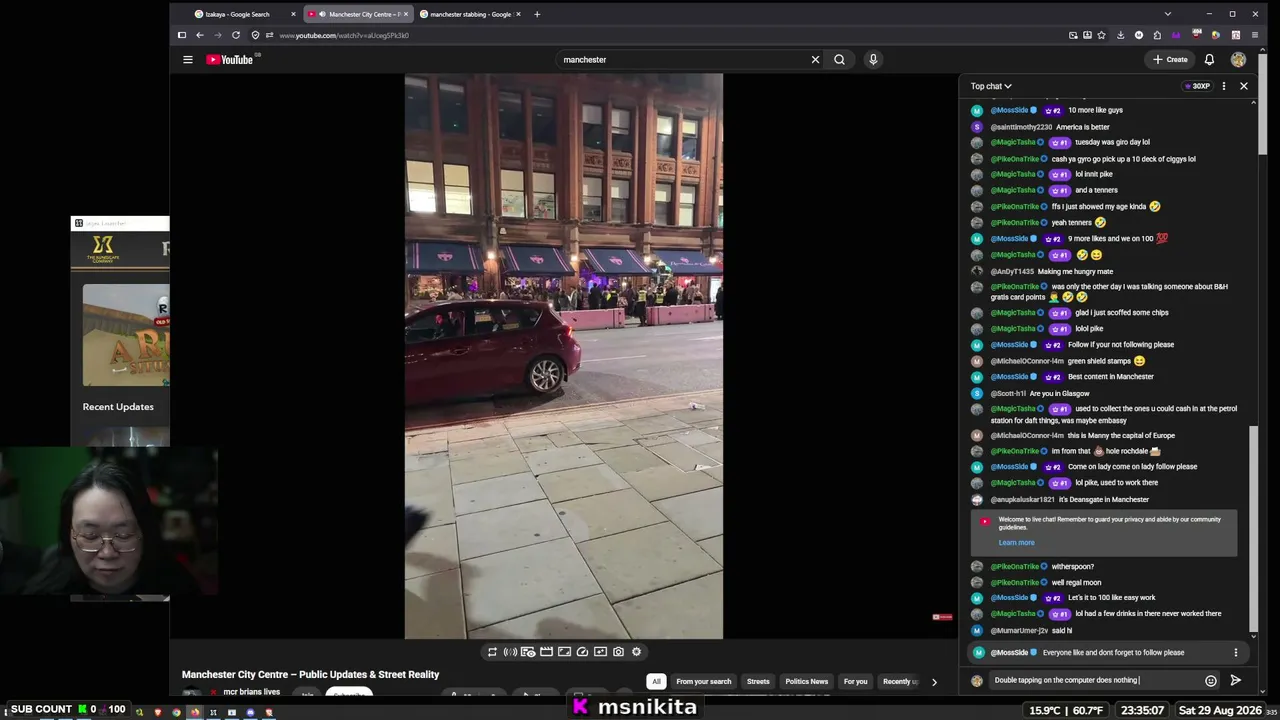Show more filter chips with arrow
The width and height of the screenshot is (1280, 720).
[934, 682]
